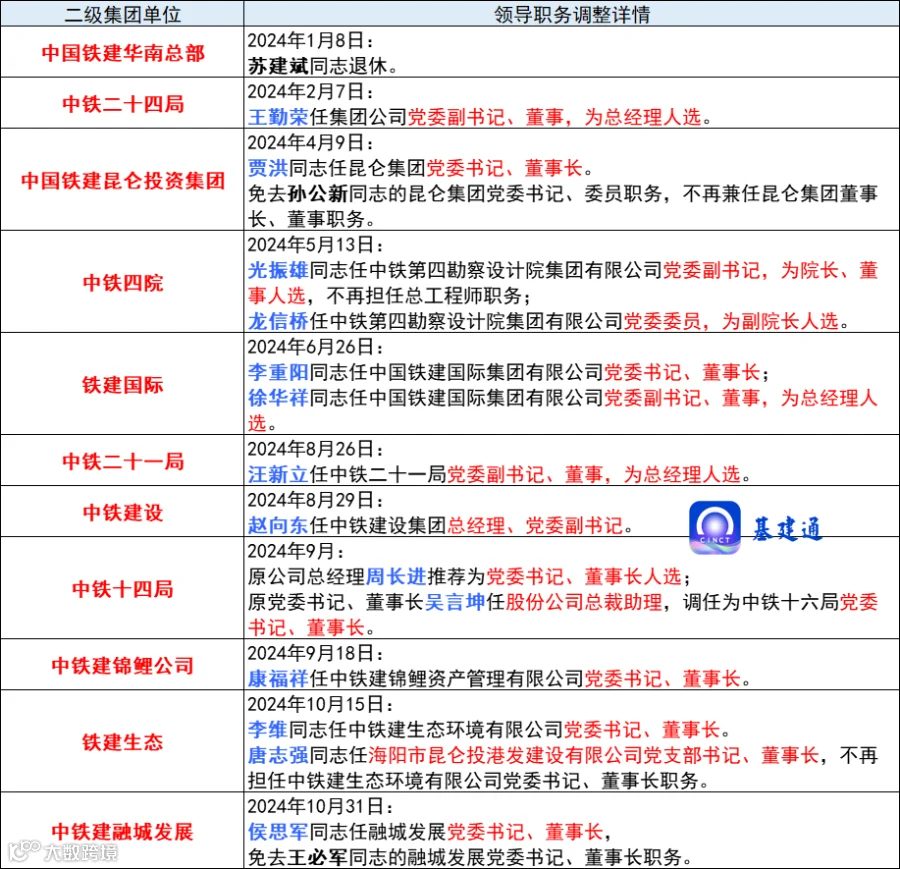Click the name 苏建斌
Screen dimensions: 900x869
[278, 66]
